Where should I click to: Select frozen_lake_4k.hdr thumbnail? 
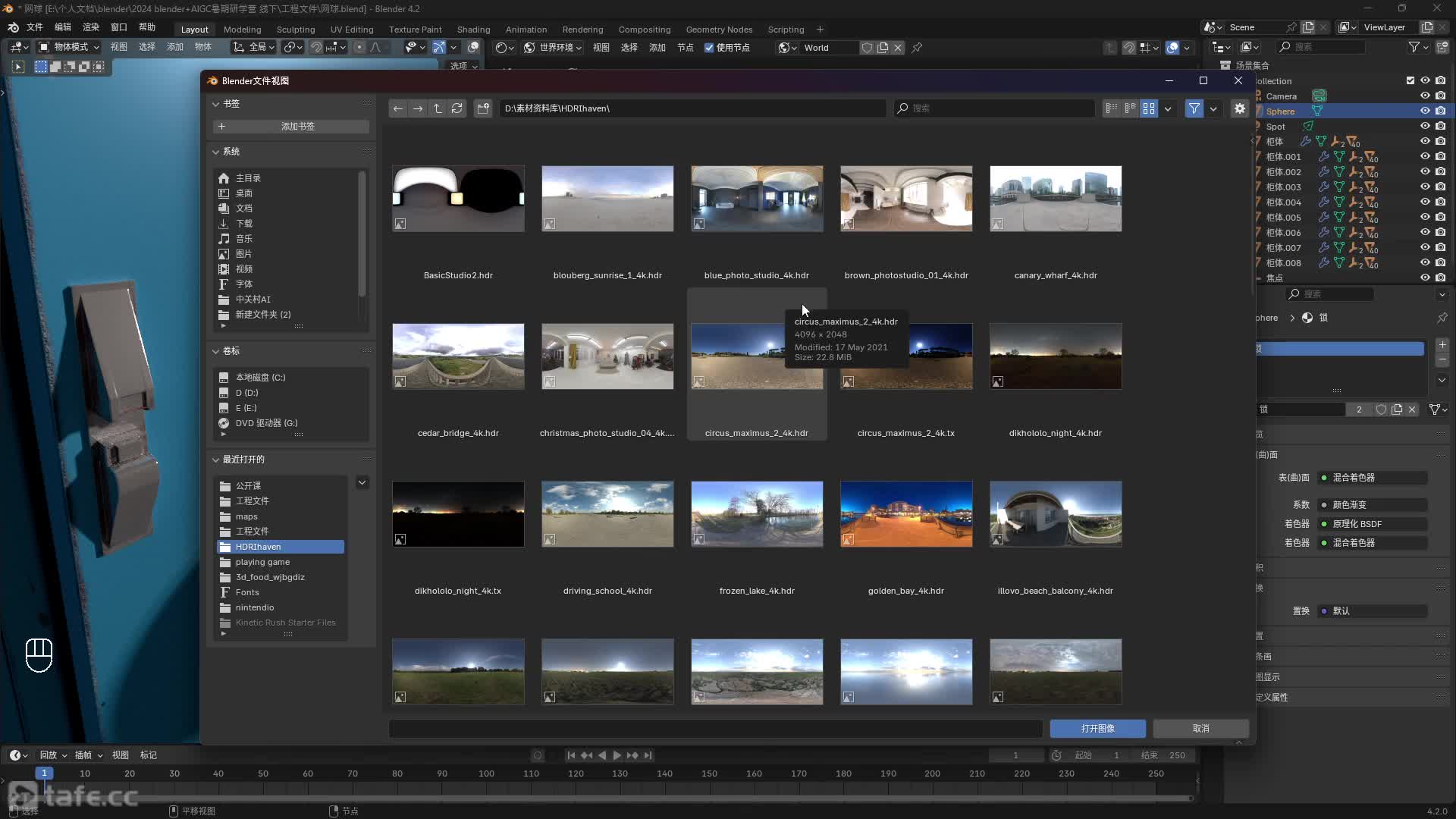757,514
